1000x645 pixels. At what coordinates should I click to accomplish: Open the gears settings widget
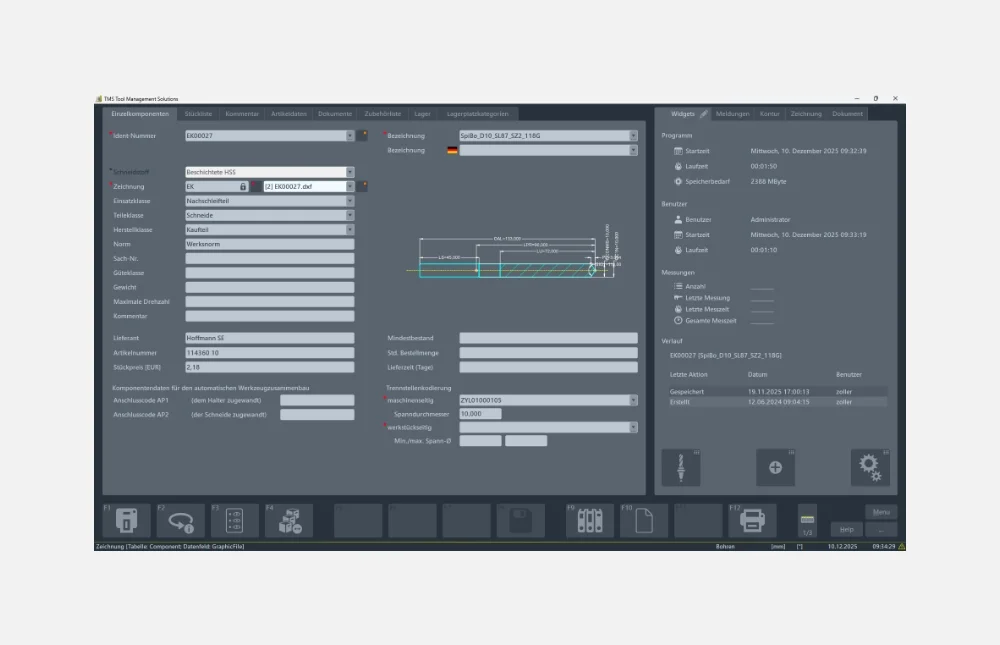869,467
